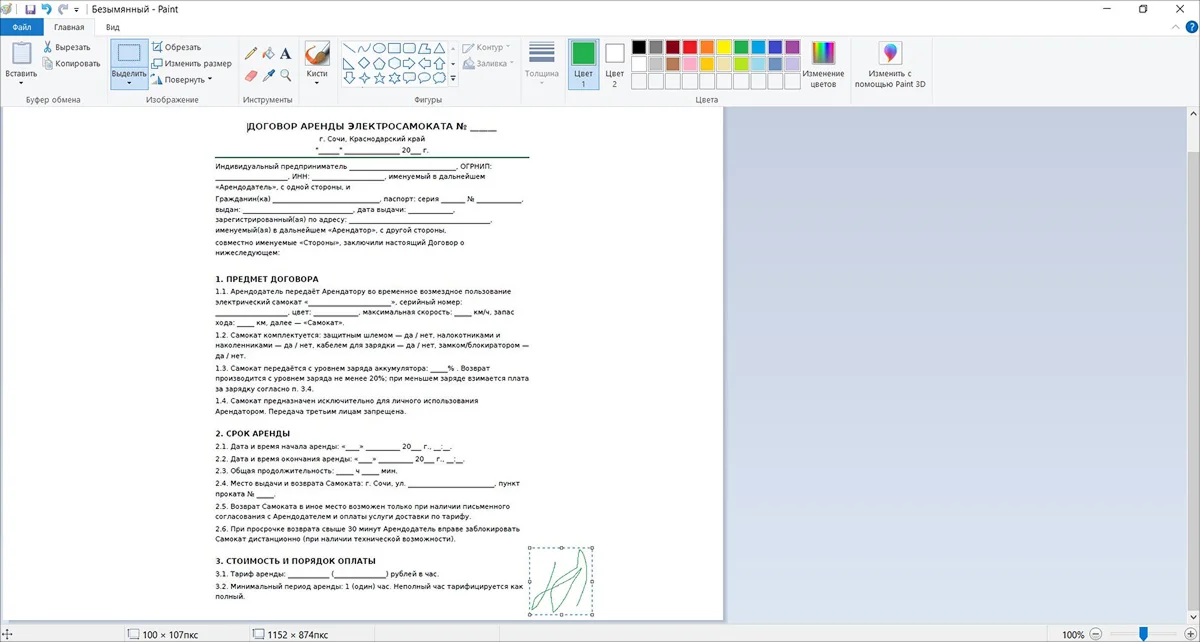Pick the brown color swatch
The height and width of the screenshot is (642, 1200).
coord(673,64)
